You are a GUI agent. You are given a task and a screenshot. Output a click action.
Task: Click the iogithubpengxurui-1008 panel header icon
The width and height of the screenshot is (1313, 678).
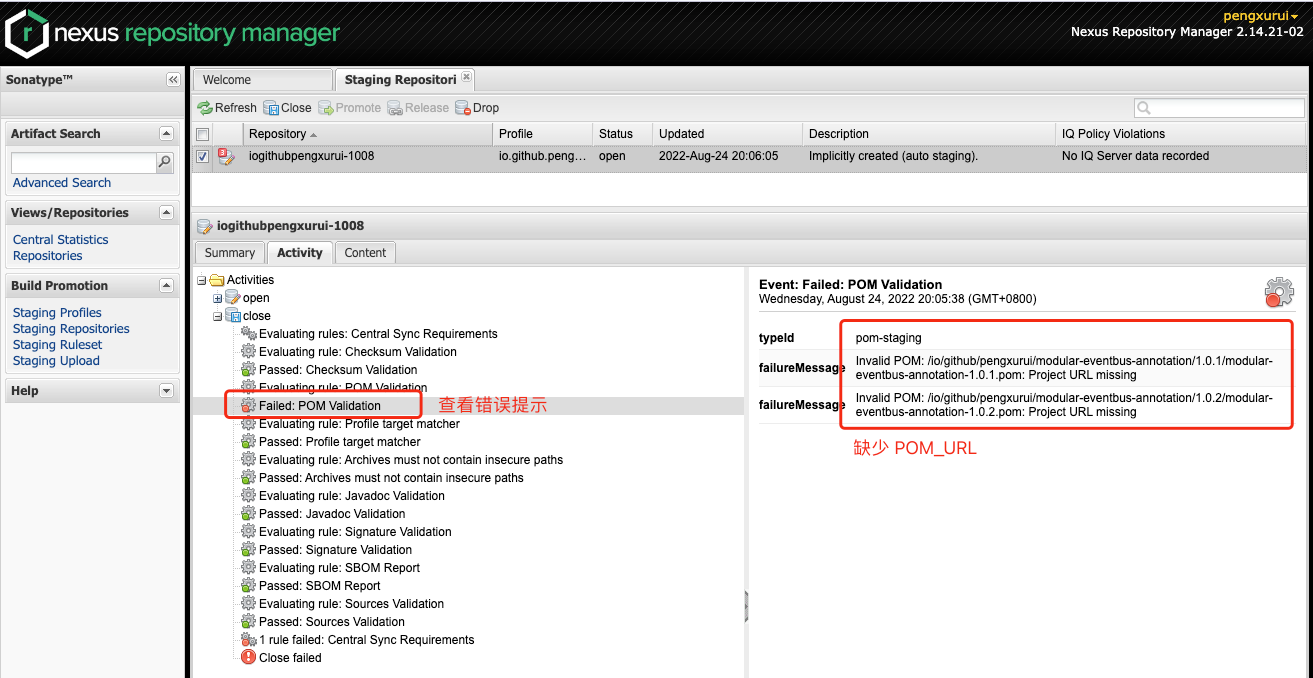click(205, 226)
